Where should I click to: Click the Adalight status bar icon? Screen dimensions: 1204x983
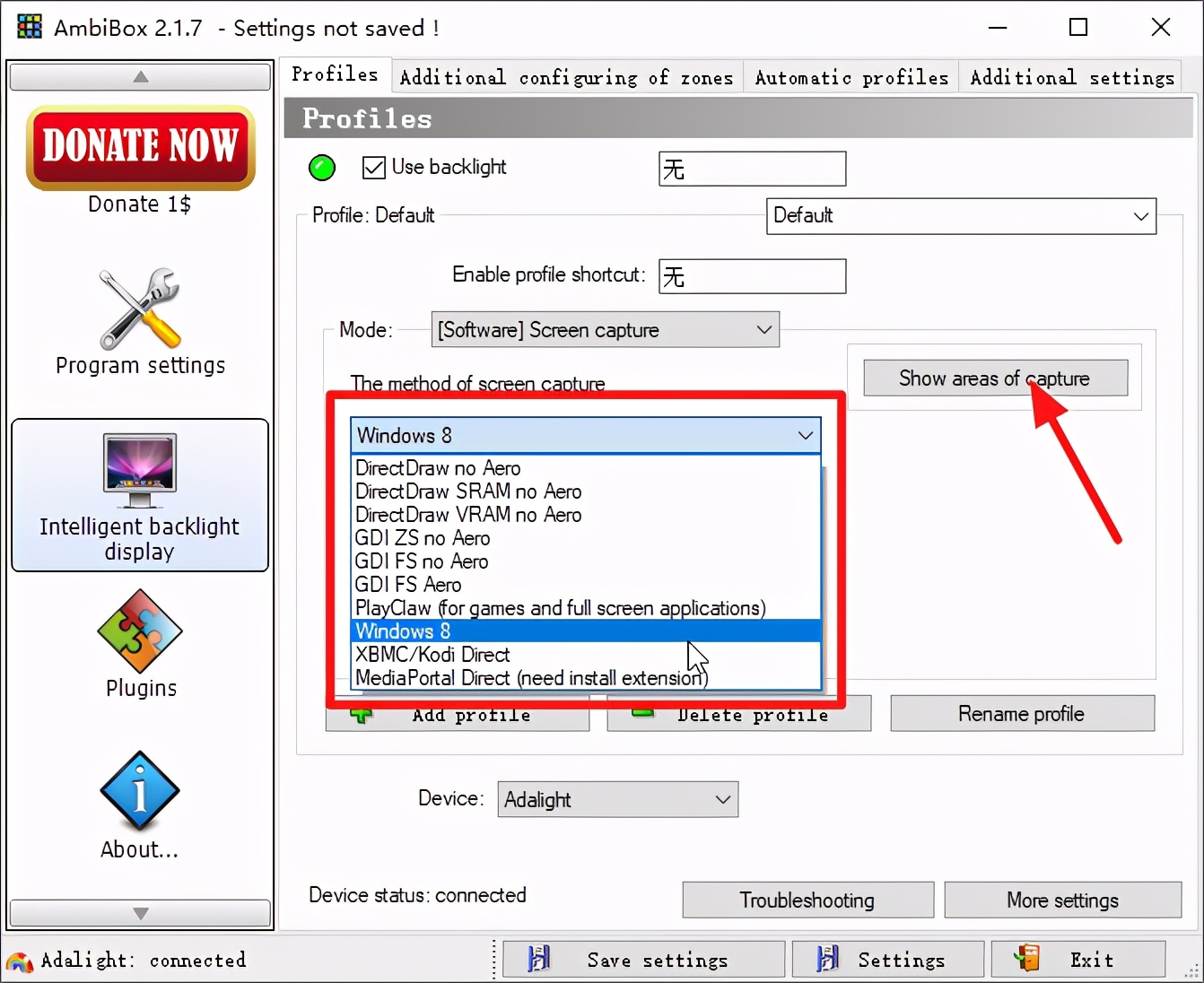pos(20,961)
